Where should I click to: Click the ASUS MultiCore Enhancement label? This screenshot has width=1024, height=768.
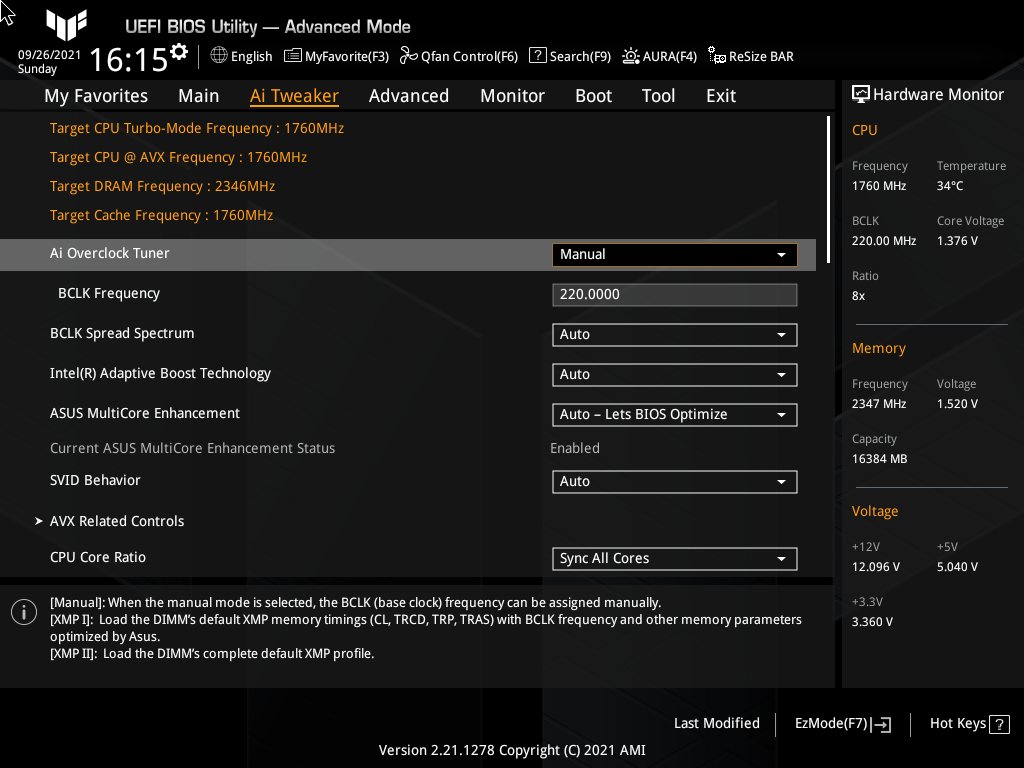point(145,413)
